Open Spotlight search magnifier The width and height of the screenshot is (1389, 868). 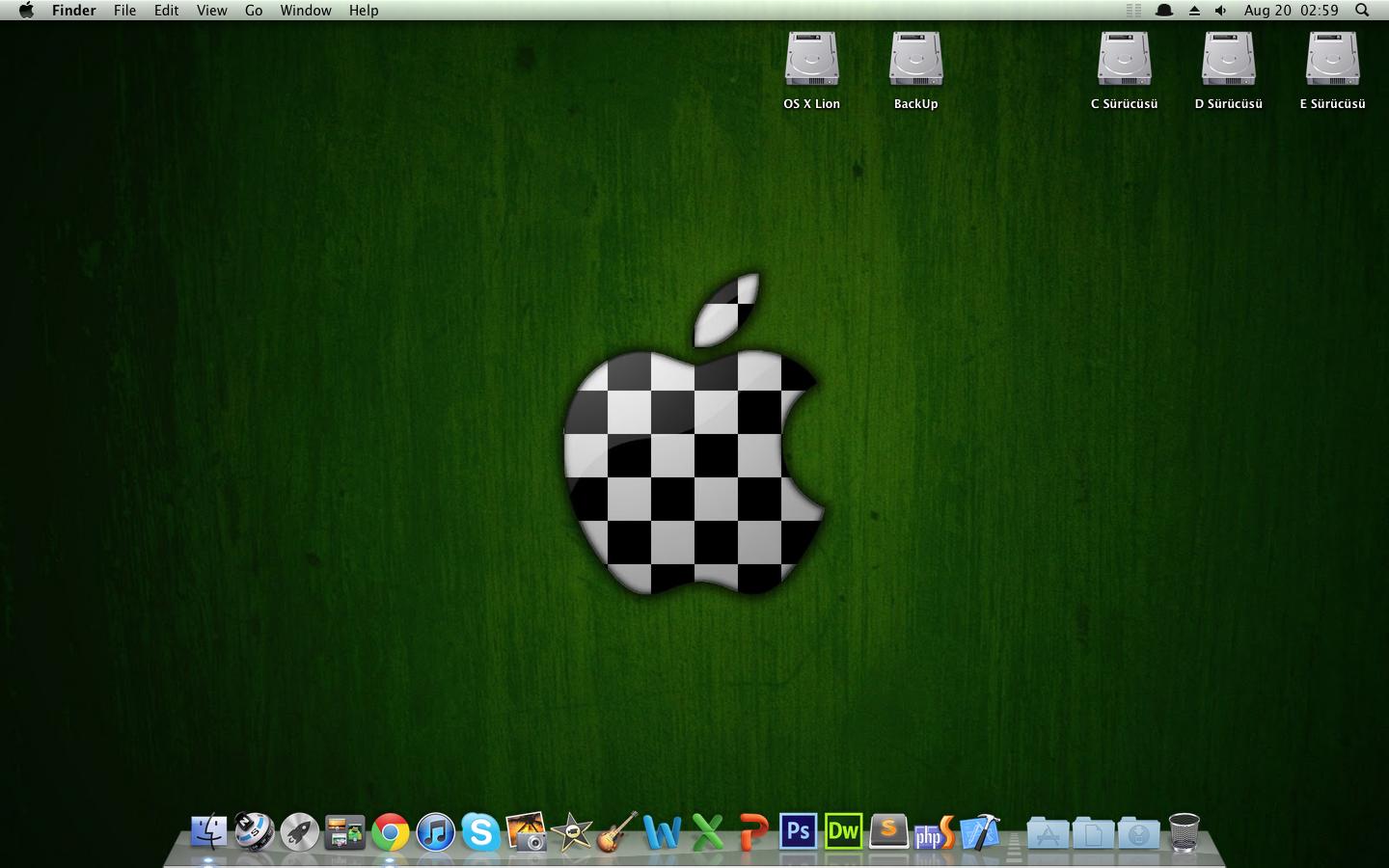pyautogui.click(x=1362, y=11)
